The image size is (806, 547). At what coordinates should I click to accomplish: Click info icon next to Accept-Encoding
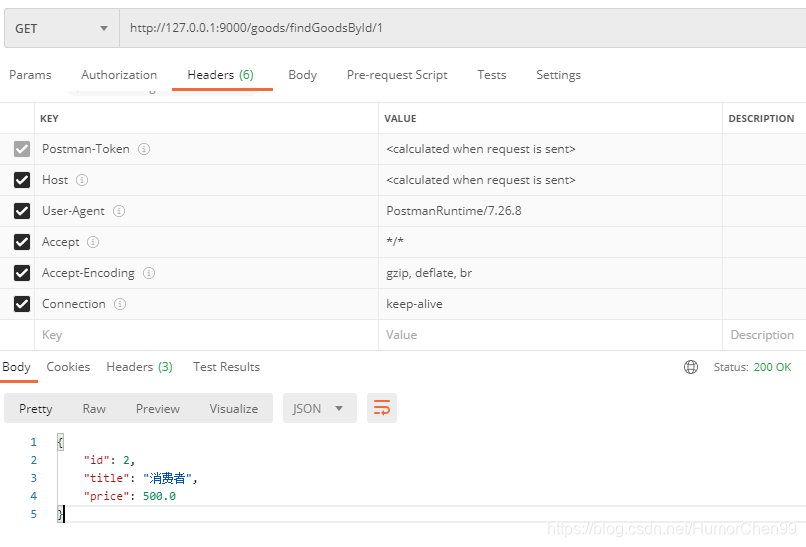pyautogui.click(x=149, y=273)
